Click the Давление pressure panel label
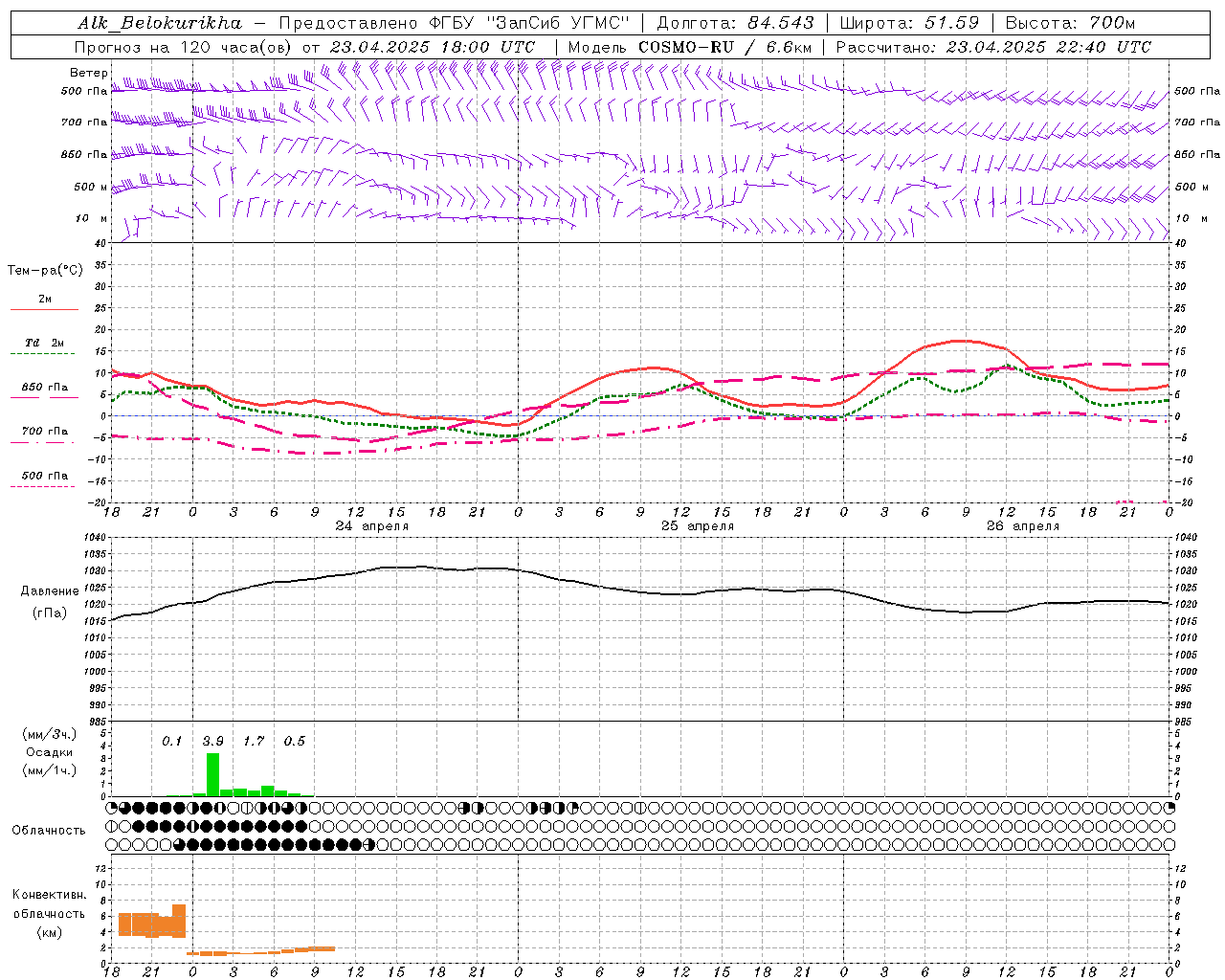 [50, 591]
